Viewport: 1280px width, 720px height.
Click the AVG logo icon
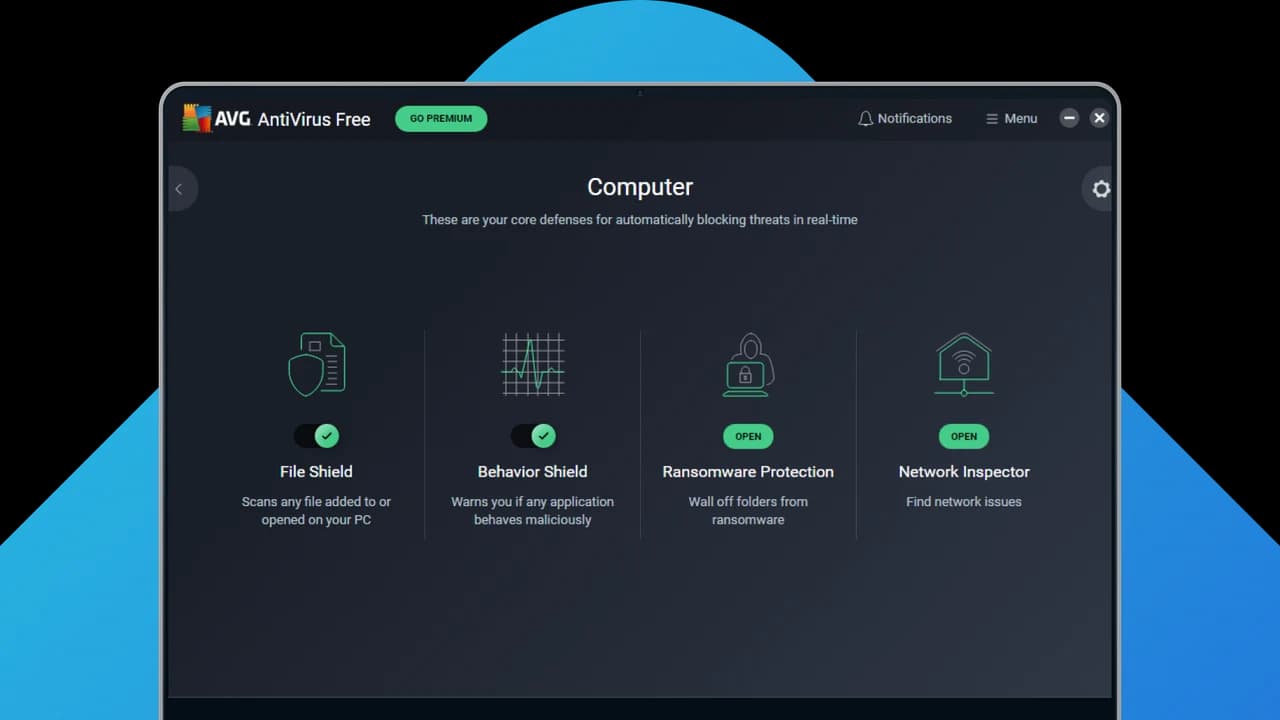tap(197, 118)
